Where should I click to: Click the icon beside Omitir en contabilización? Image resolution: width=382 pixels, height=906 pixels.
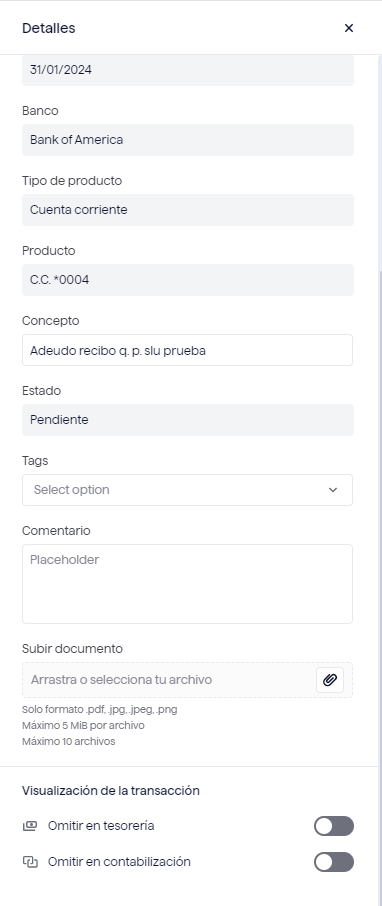pyautogui.click(x=29, y=862)
